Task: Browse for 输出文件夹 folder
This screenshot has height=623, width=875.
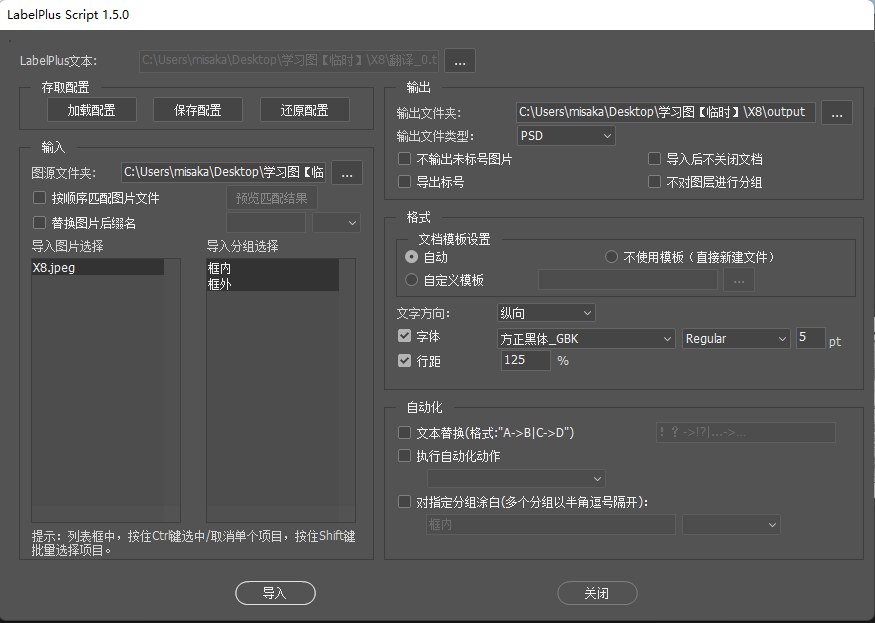Action: 836,112
